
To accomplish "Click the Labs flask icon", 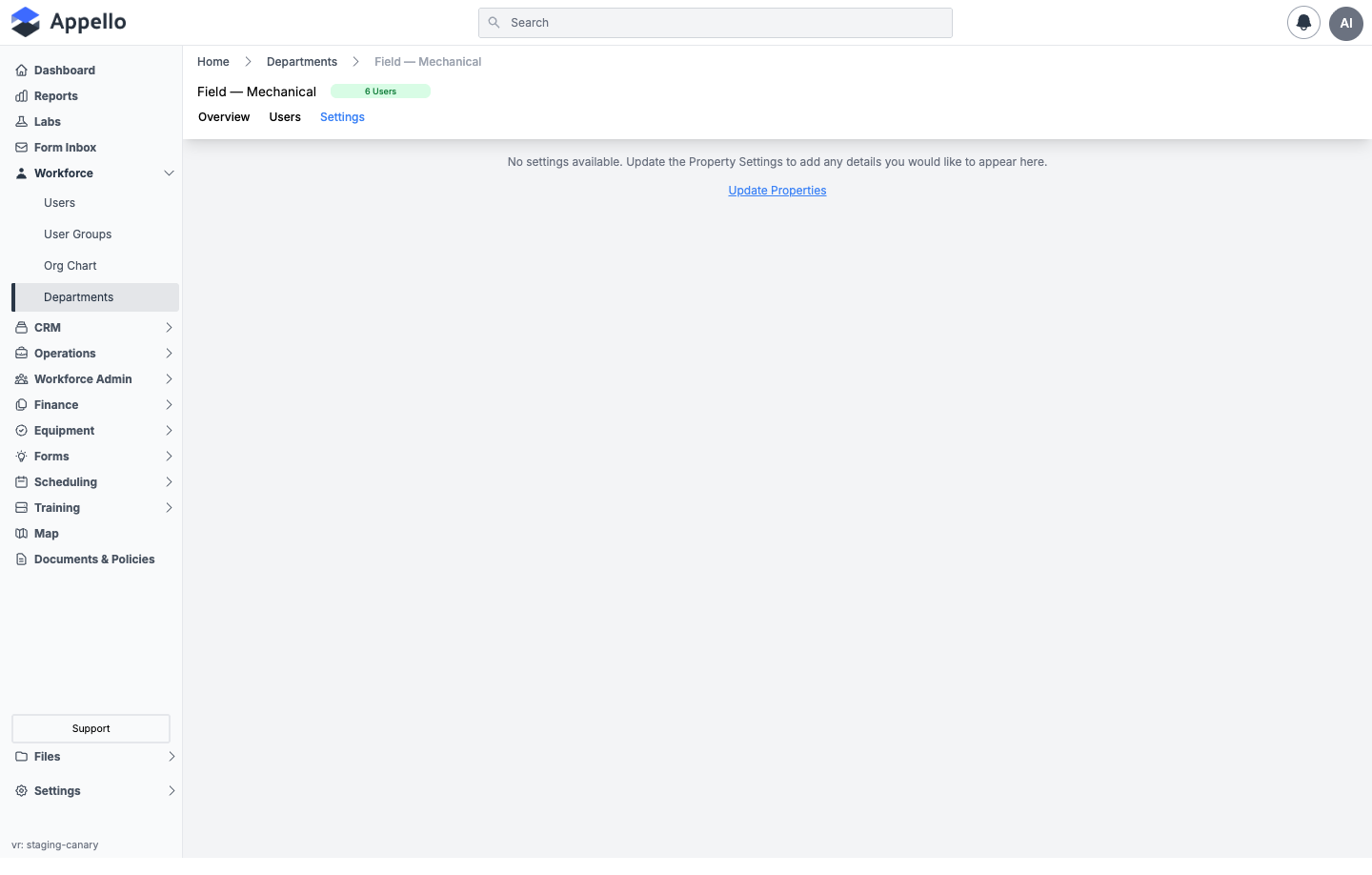I will (x=21, y=122).
